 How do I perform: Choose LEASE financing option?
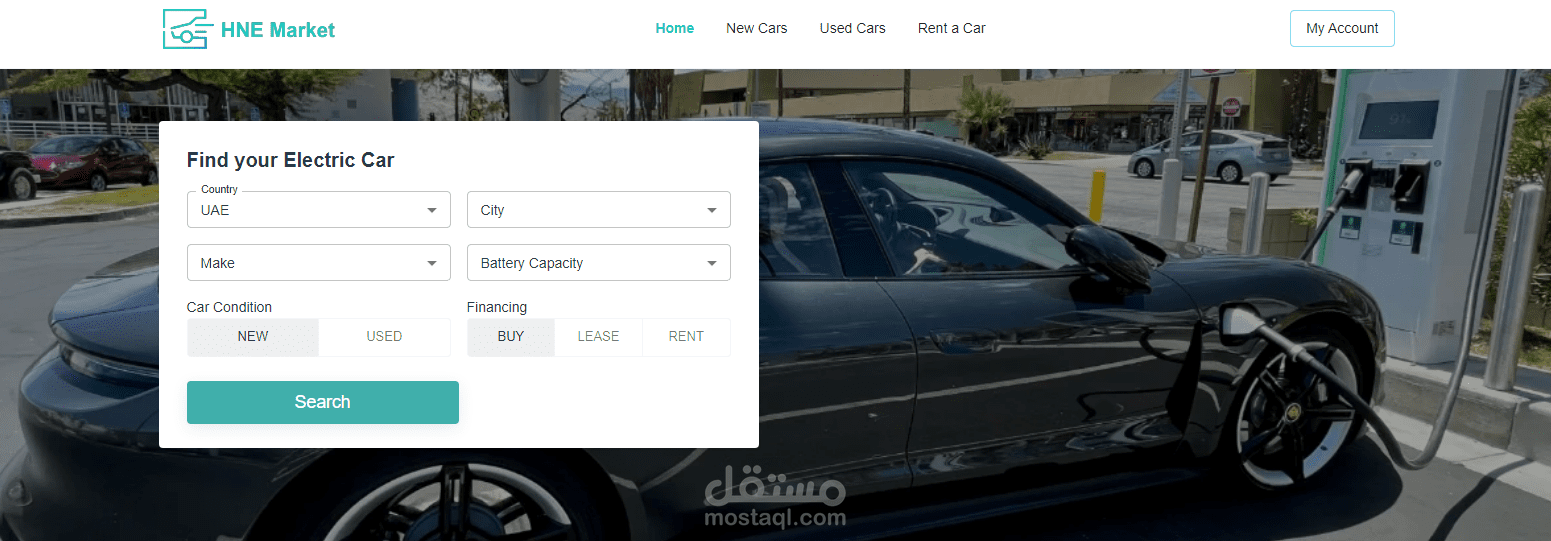pyautogui.click(x=599, y=337)
